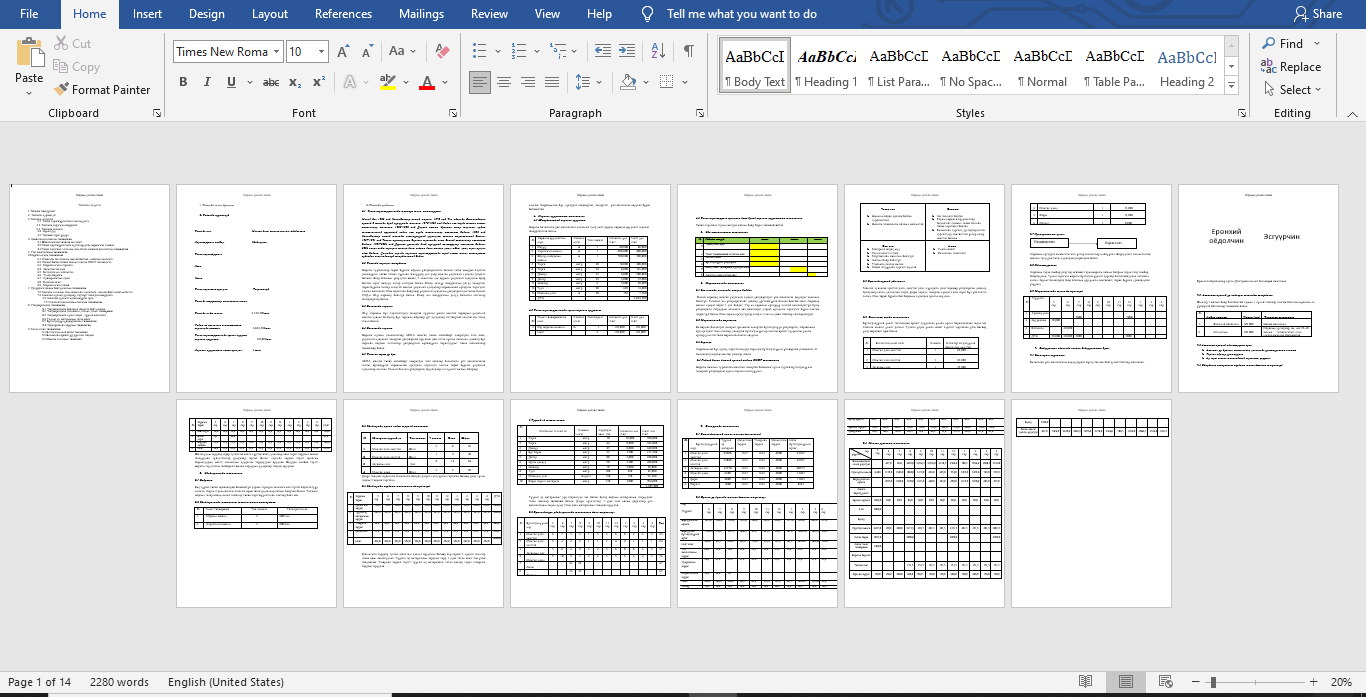Screen dimensions: 1366x697
Task: Open the References tab
Action: (343, 14)
